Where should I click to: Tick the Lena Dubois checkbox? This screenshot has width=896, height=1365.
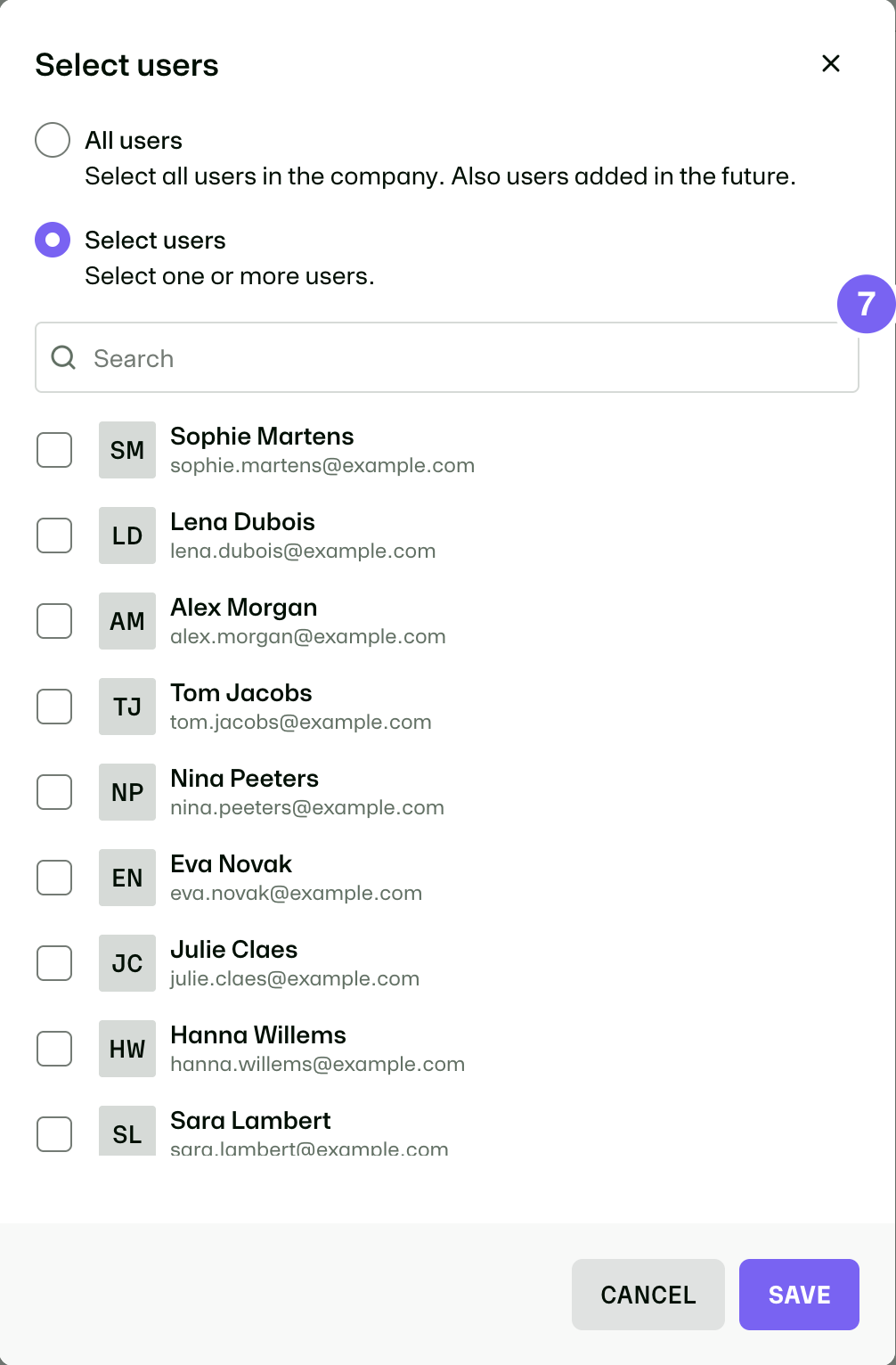[54, 535]
